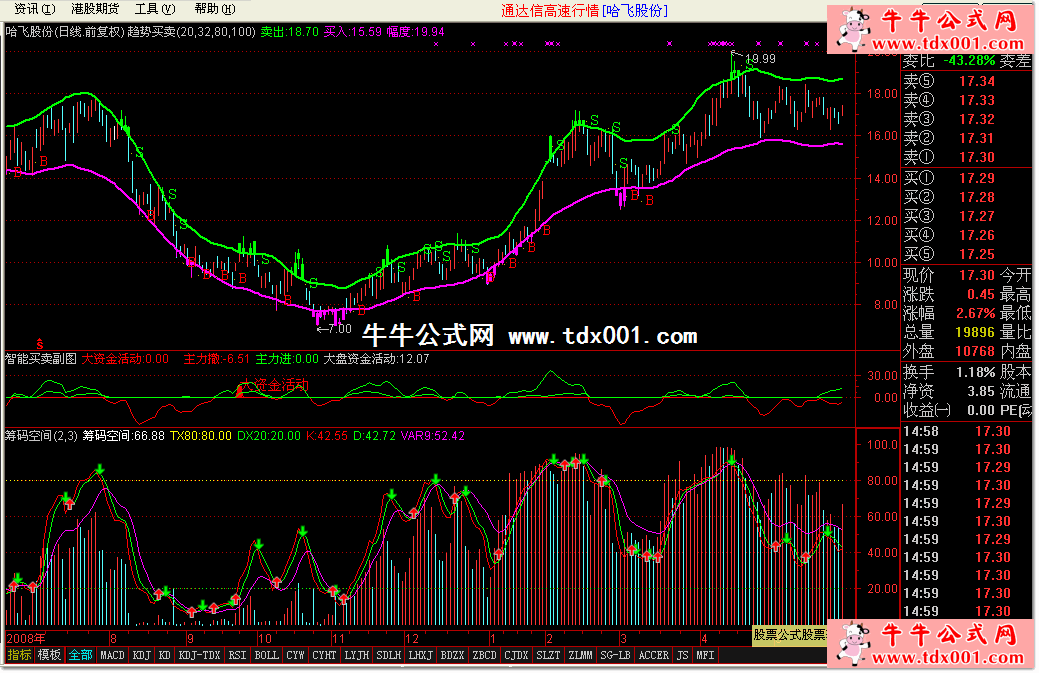Click the 趋势买卖(20,32,80,100) indicator title
The width and height of the screenshot is (1039, 673).
[x=191, y=32]
